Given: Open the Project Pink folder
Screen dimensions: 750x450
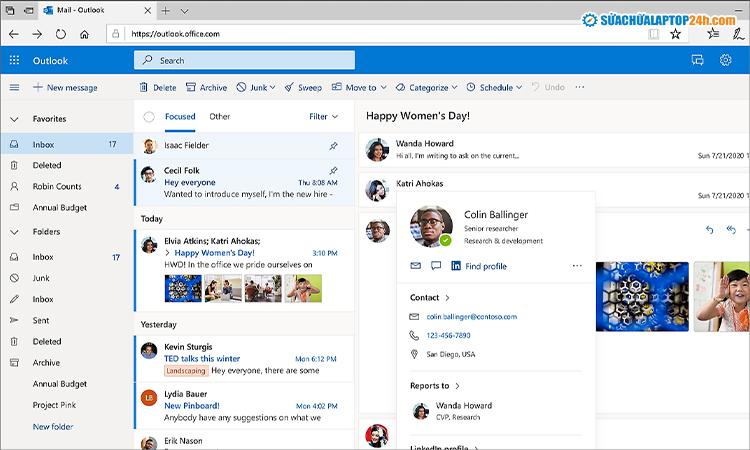Looking at the screenshot, I should [x=55, y=405].
